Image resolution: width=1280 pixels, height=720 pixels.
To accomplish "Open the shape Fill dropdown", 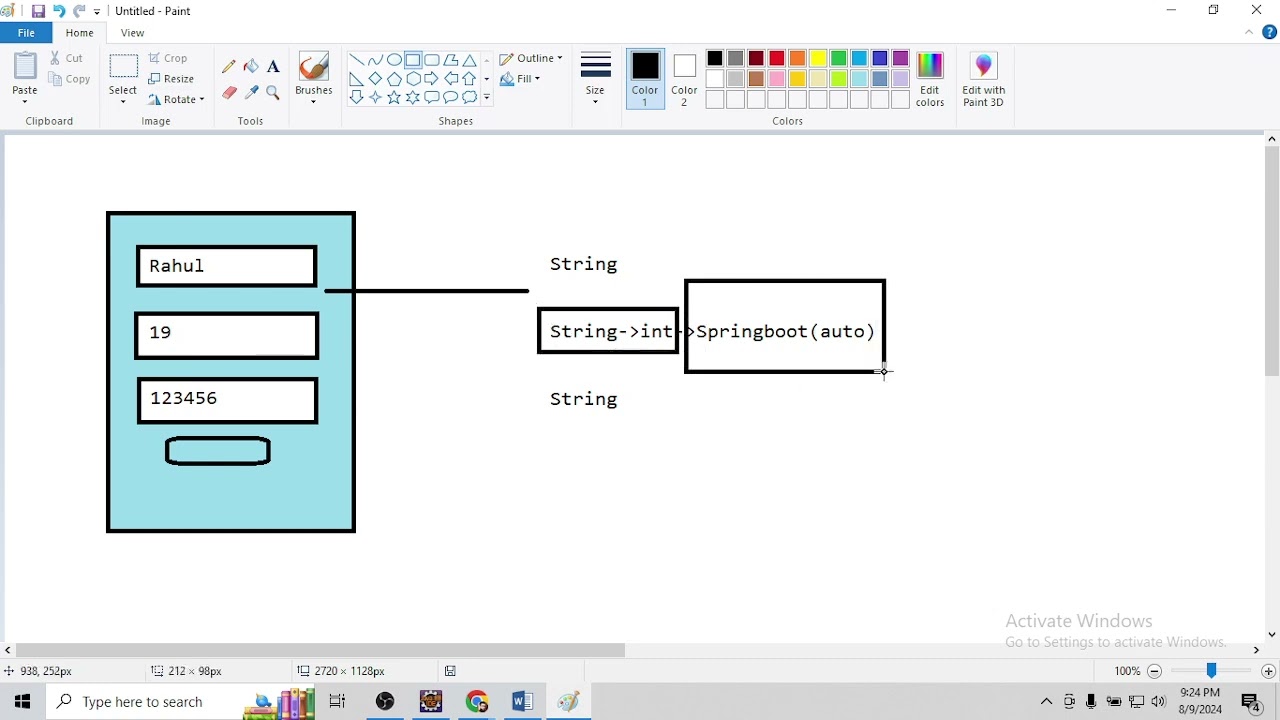I will tap(520, 79).
